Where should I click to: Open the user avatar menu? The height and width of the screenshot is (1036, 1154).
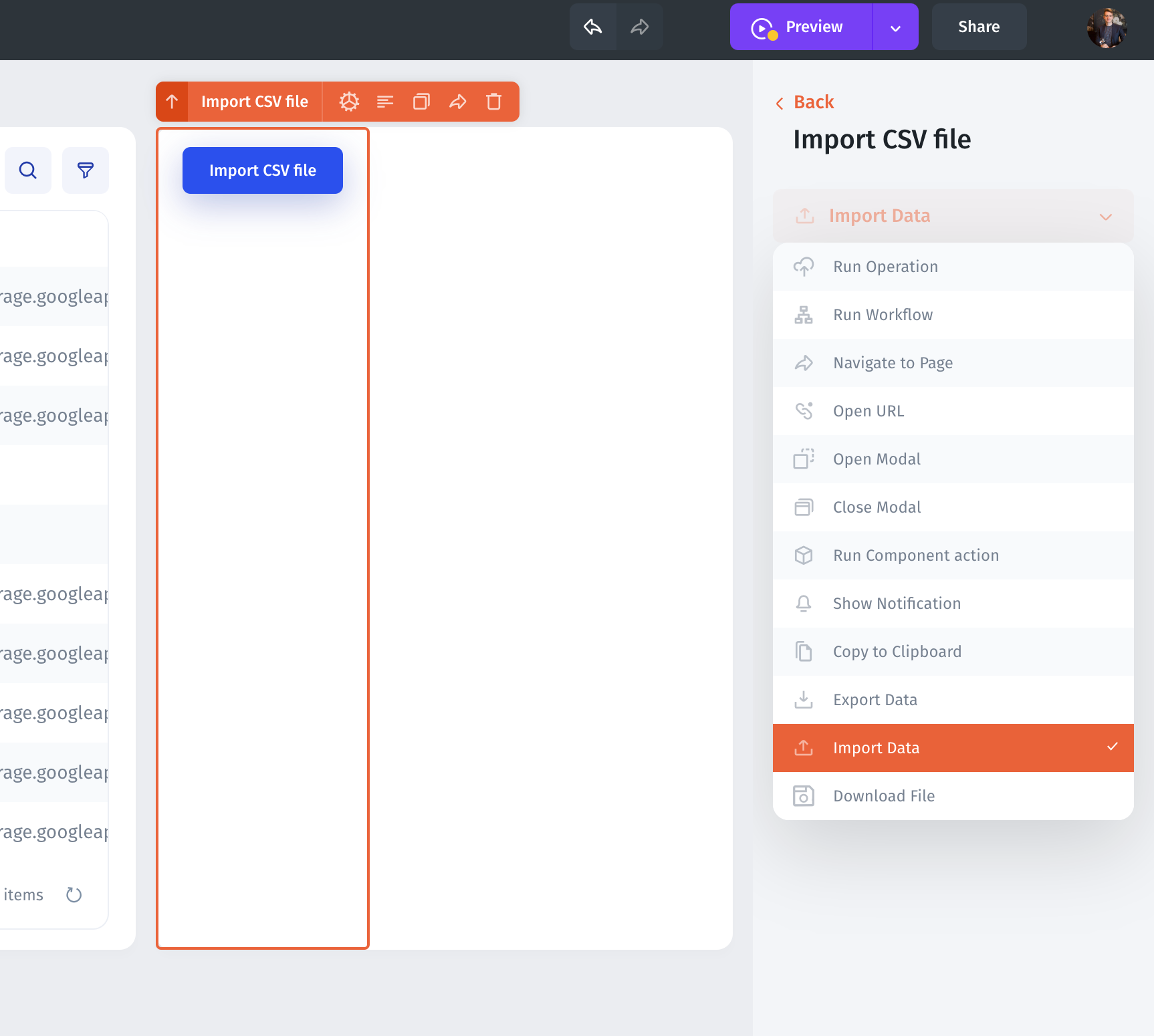click(x=1107, y=27)
